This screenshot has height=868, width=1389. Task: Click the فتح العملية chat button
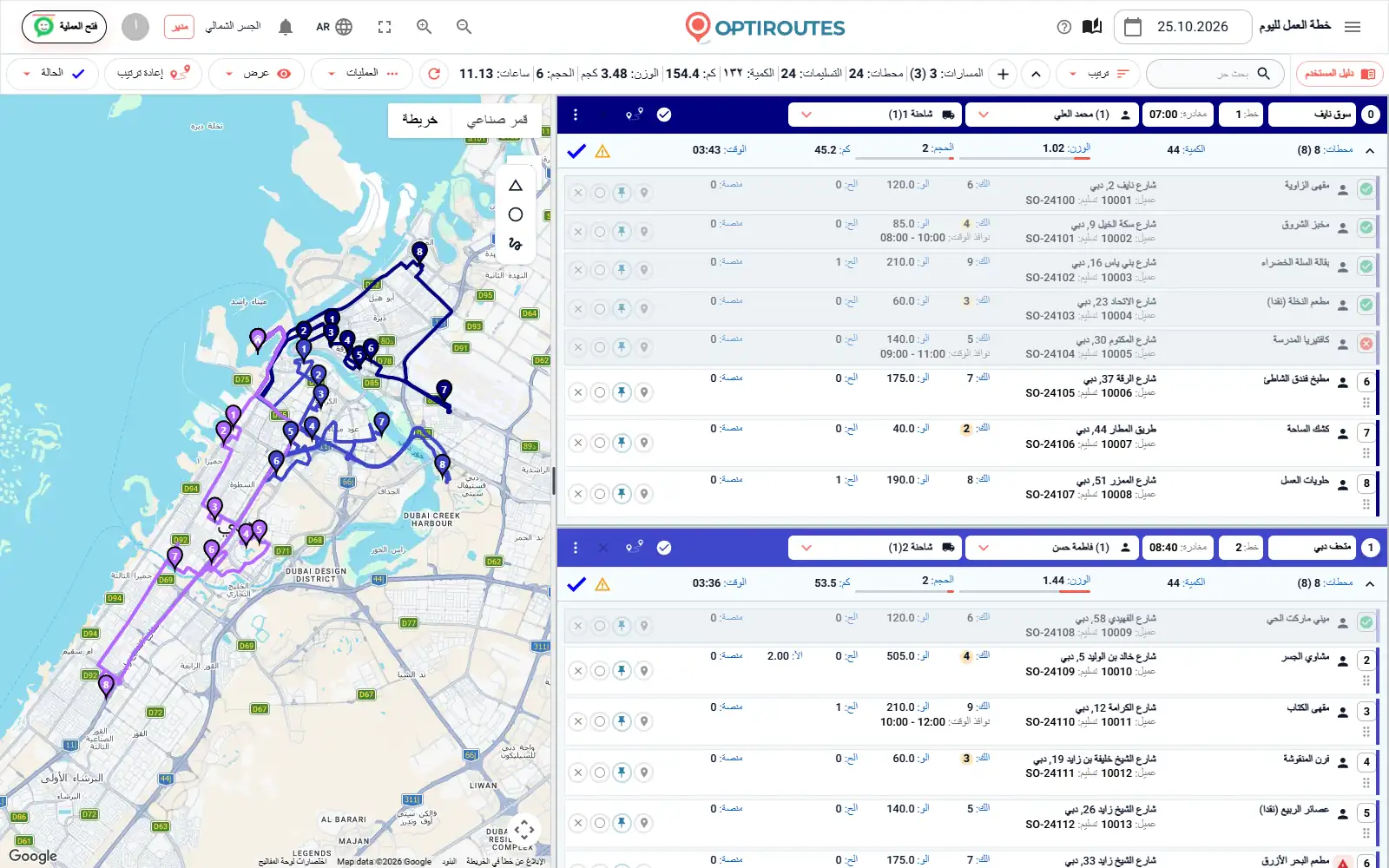coord(64,27)
